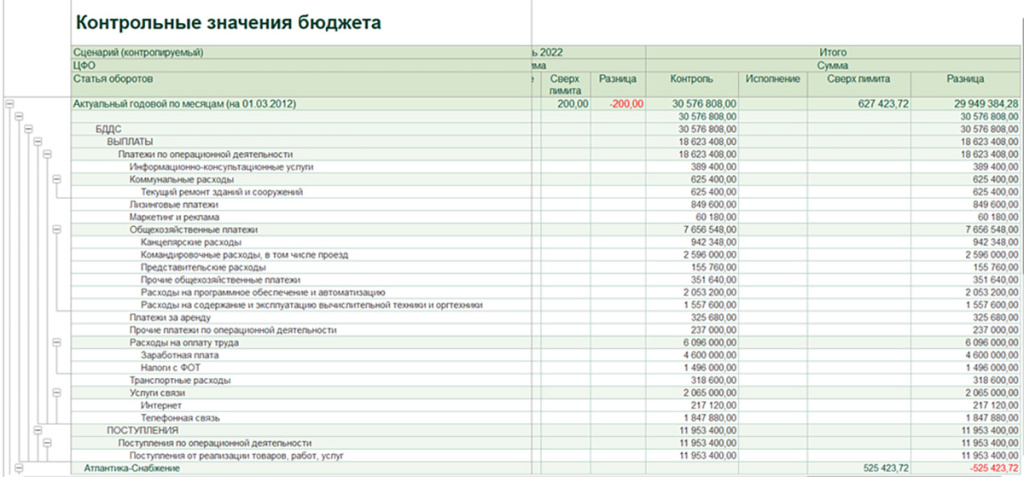This screenshot has width=1024, height=477.
Task: Collapse the 'Коммунальные расходы' group
Action: point(58,180)
